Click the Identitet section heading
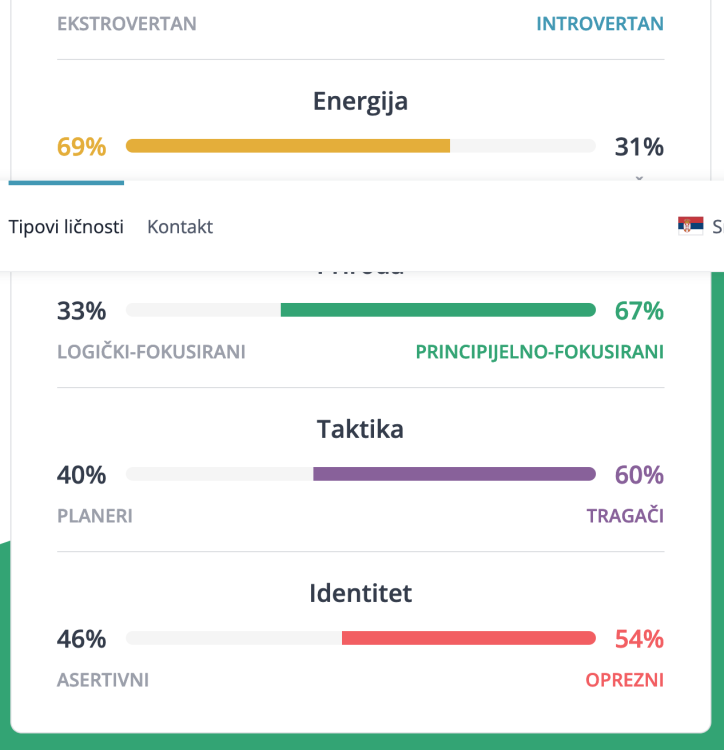Screen dimensions: 724x750 pyautogui.click(x=361, y=593)
